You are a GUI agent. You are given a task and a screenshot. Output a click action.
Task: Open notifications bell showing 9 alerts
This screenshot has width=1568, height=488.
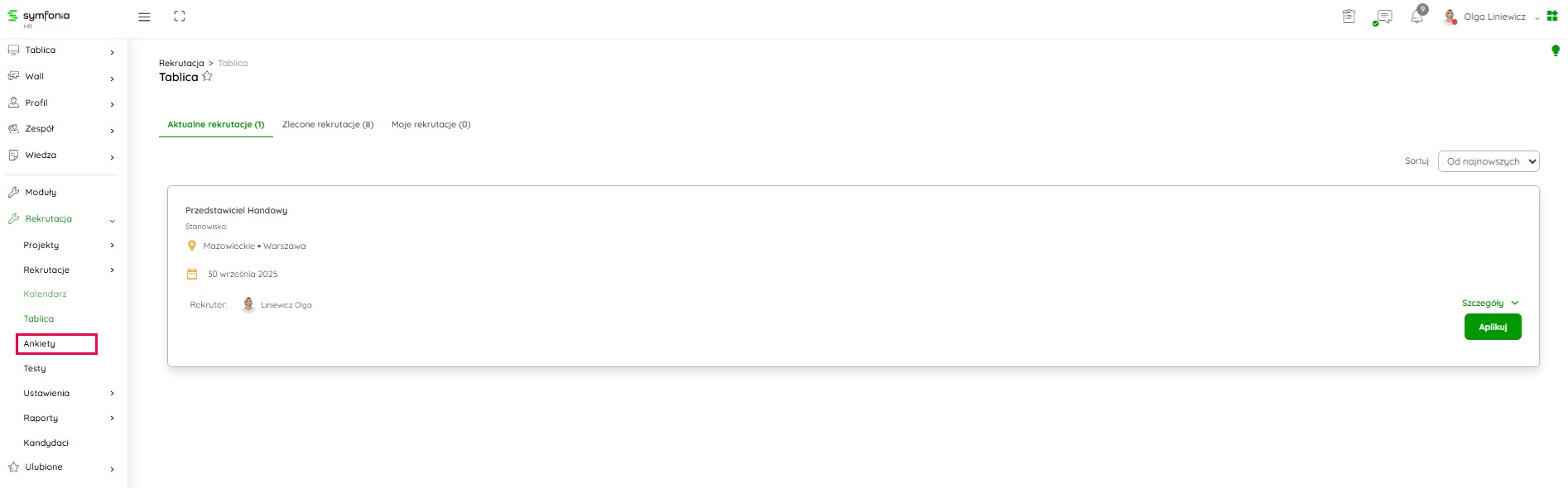(1417, 17)
